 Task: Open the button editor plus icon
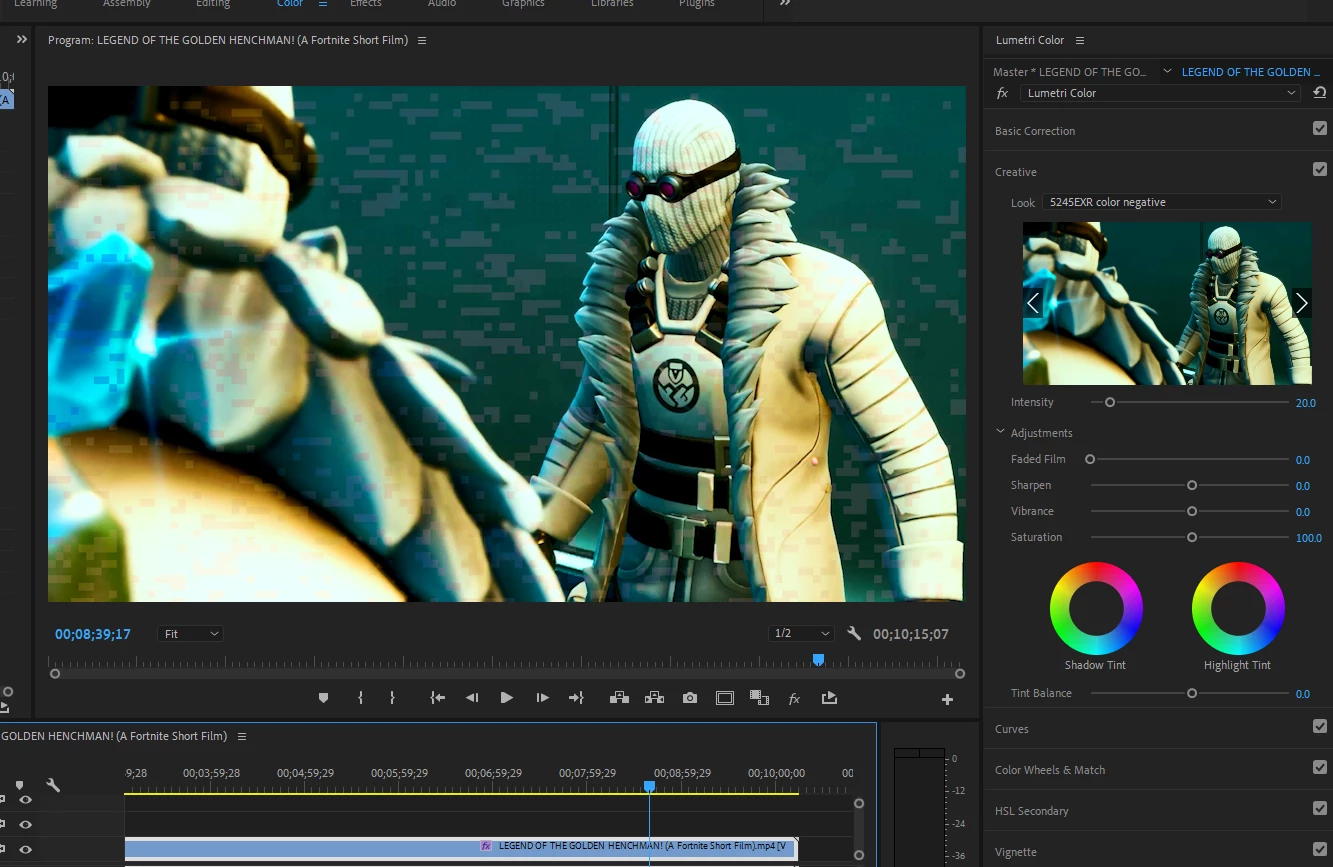tap(947, 700)
